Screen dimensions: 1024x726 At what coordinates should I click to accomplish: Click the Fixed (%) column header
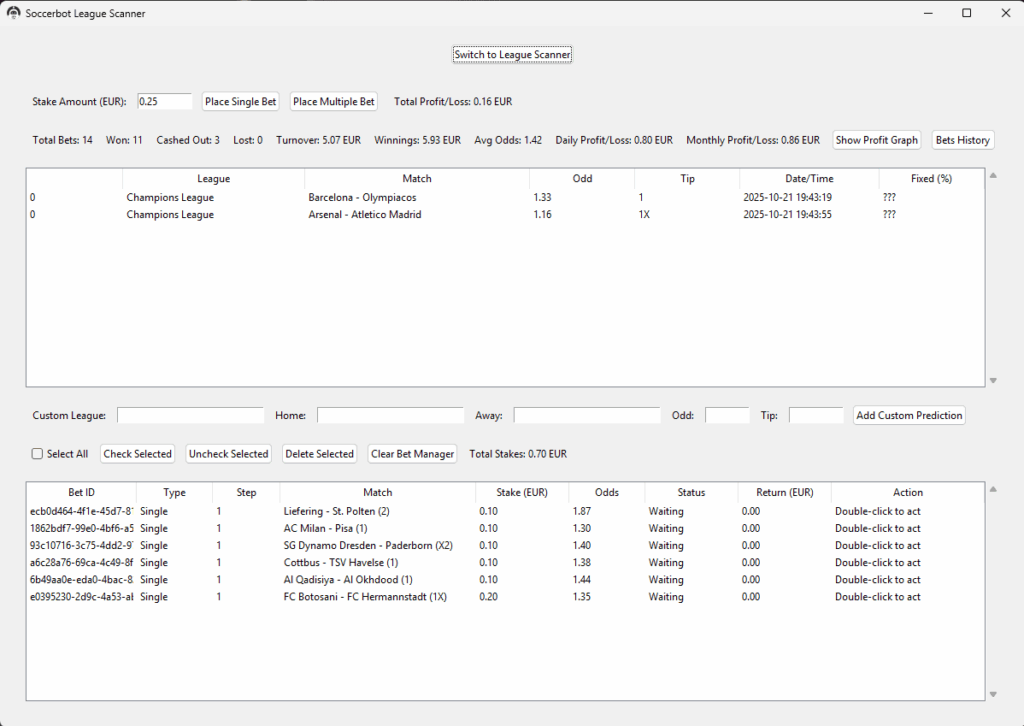click(x=931, y=178)
